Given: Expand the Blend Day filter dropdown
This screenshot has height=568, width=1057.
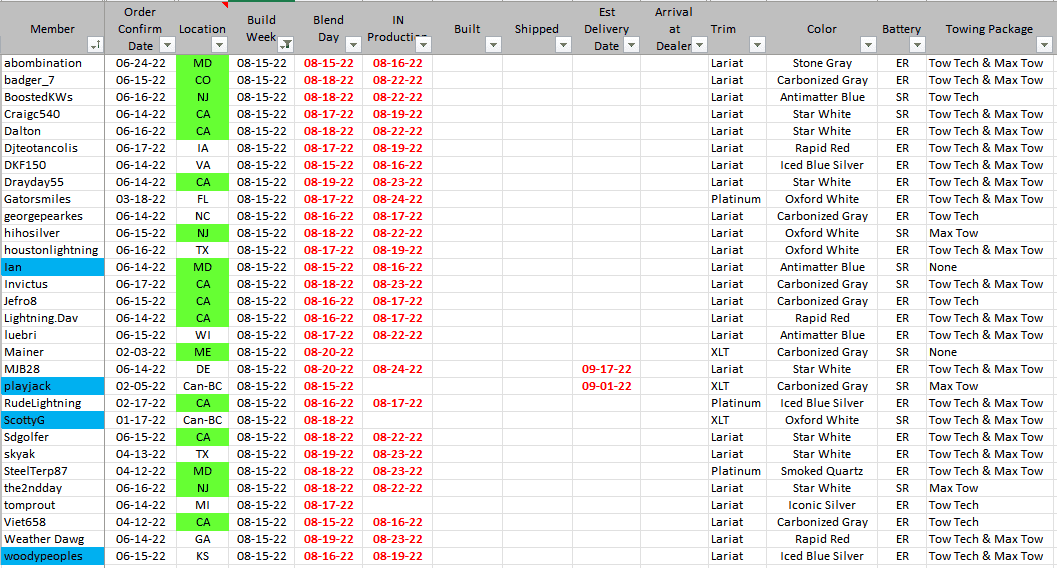Looking at the screenshot, I should coord(354,45).
